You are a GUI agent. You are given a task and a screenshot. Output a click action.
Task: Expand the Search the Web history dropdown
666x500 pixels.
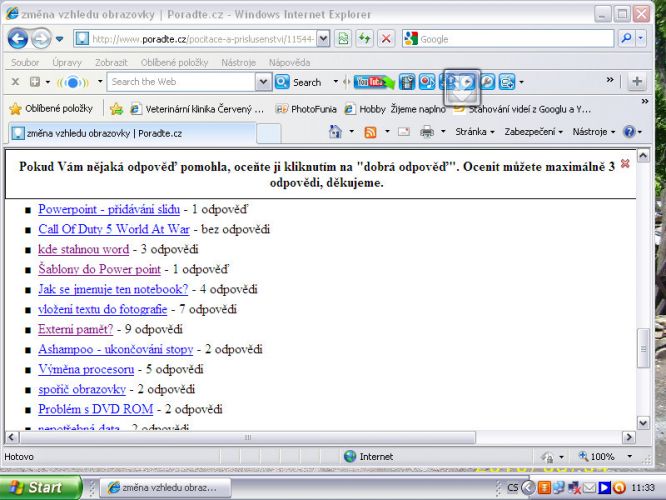263,82
